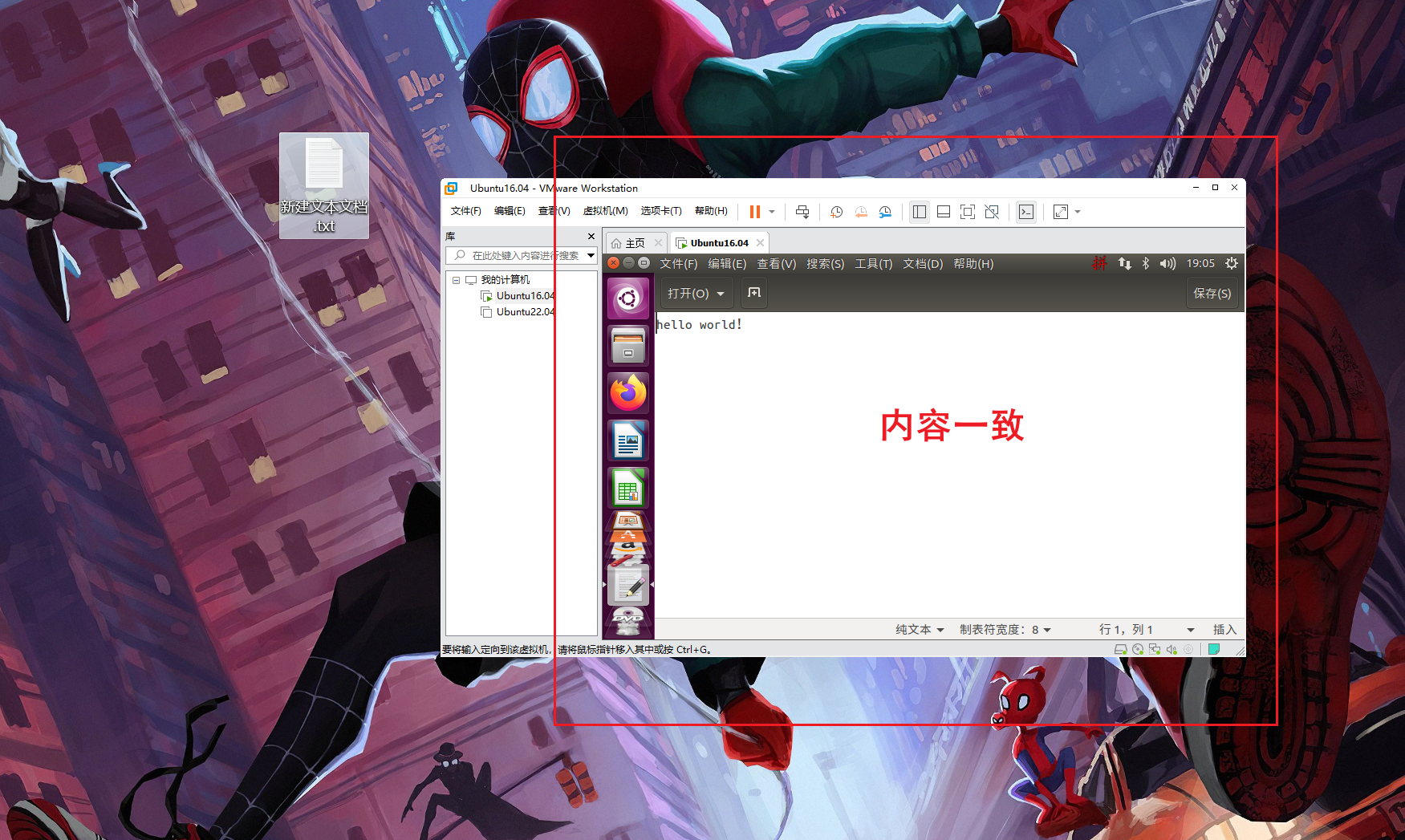Click the send Ctrl+Alt+Del icon in VMware toolbar
1405x840 pixels.
tap(802, 212)
